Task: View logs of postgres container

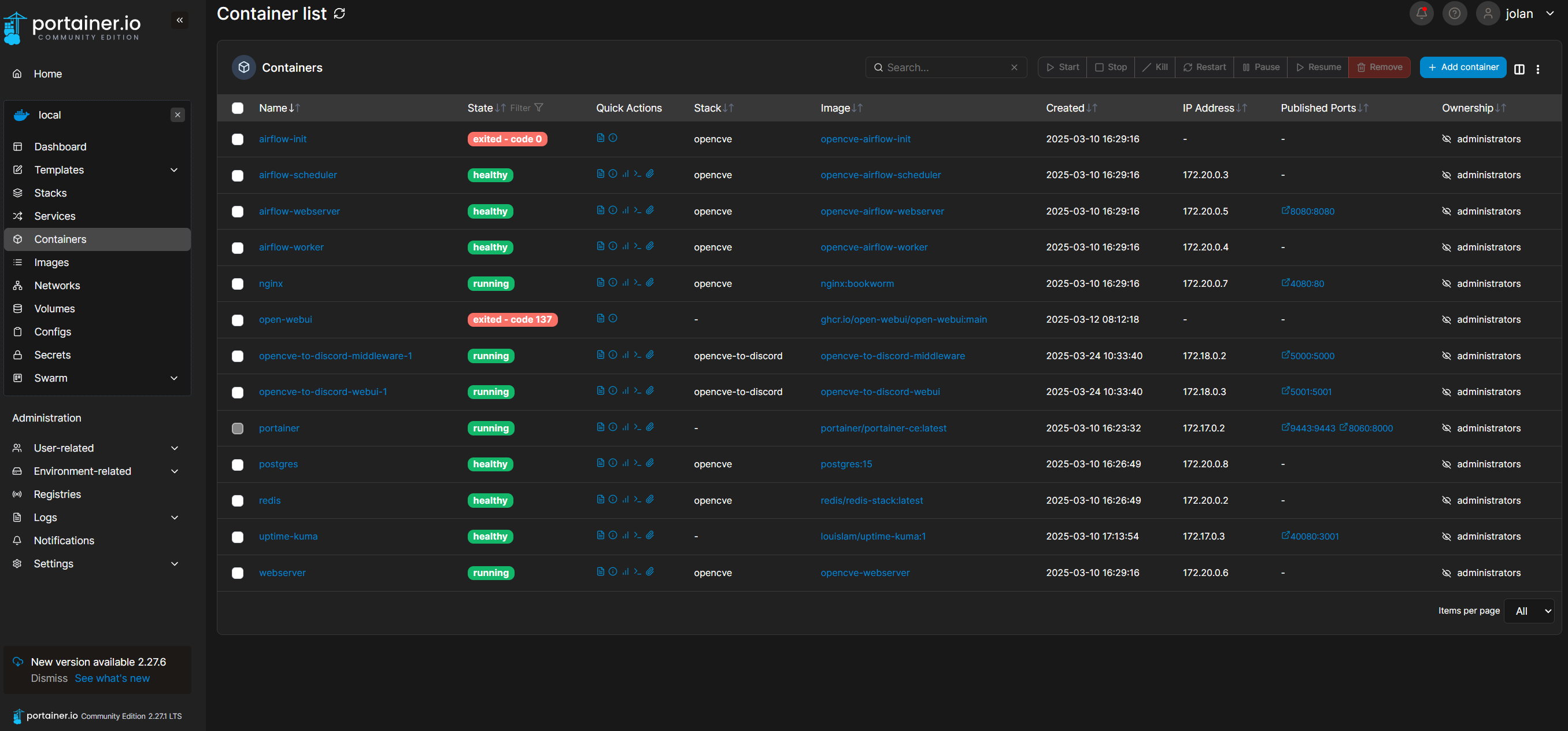Action: coord(600,463)
